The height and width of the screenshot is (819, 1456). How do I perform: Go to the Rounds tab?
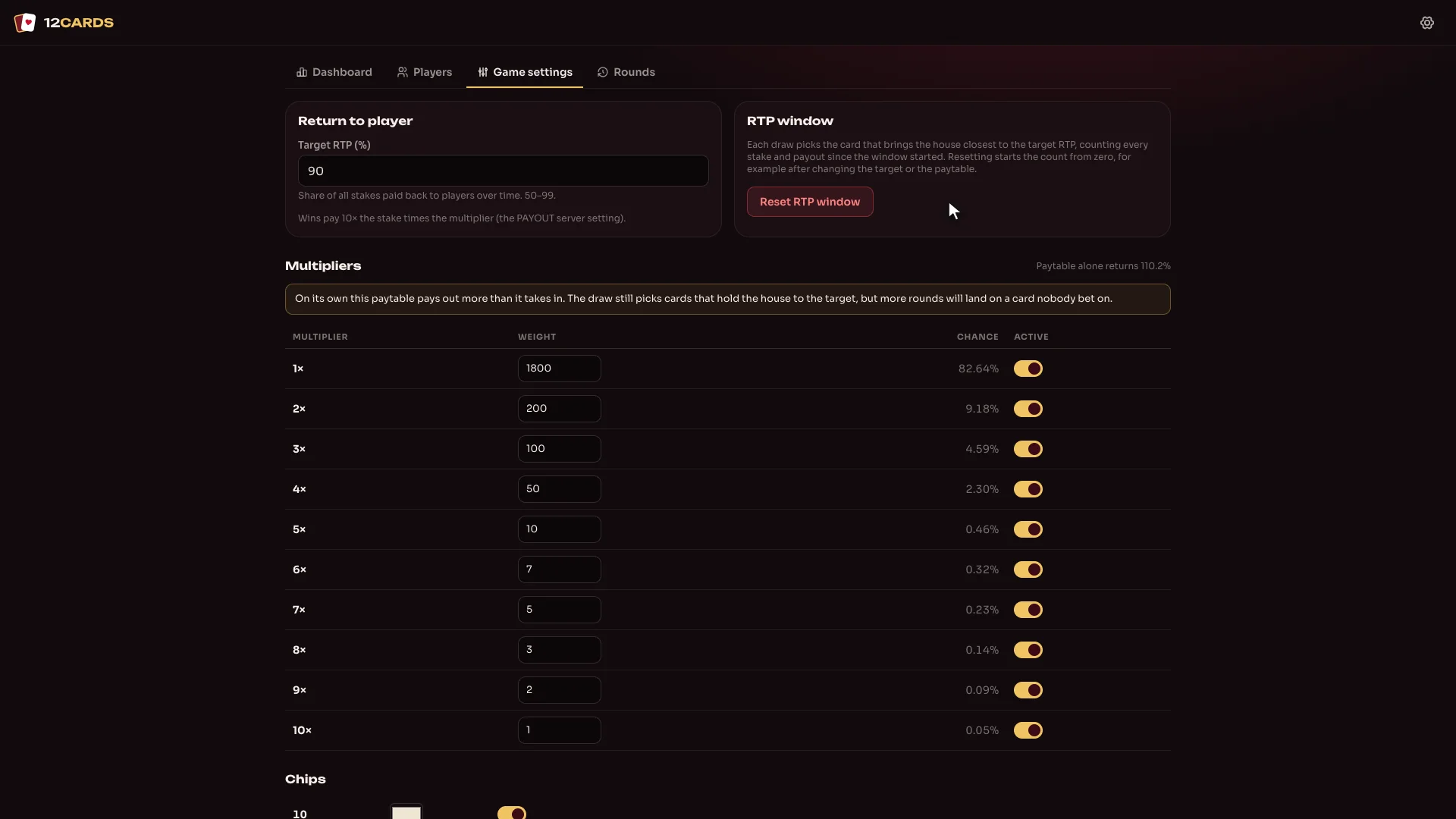(626, 72)
